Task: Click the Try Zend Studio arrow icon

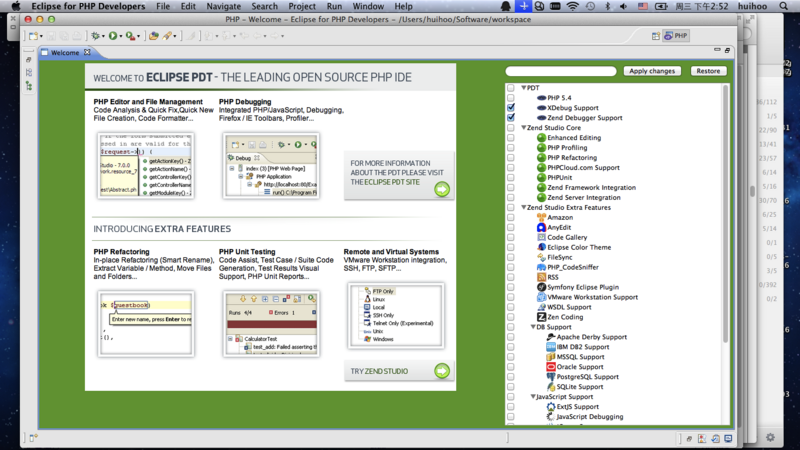Action: (441, 371)
